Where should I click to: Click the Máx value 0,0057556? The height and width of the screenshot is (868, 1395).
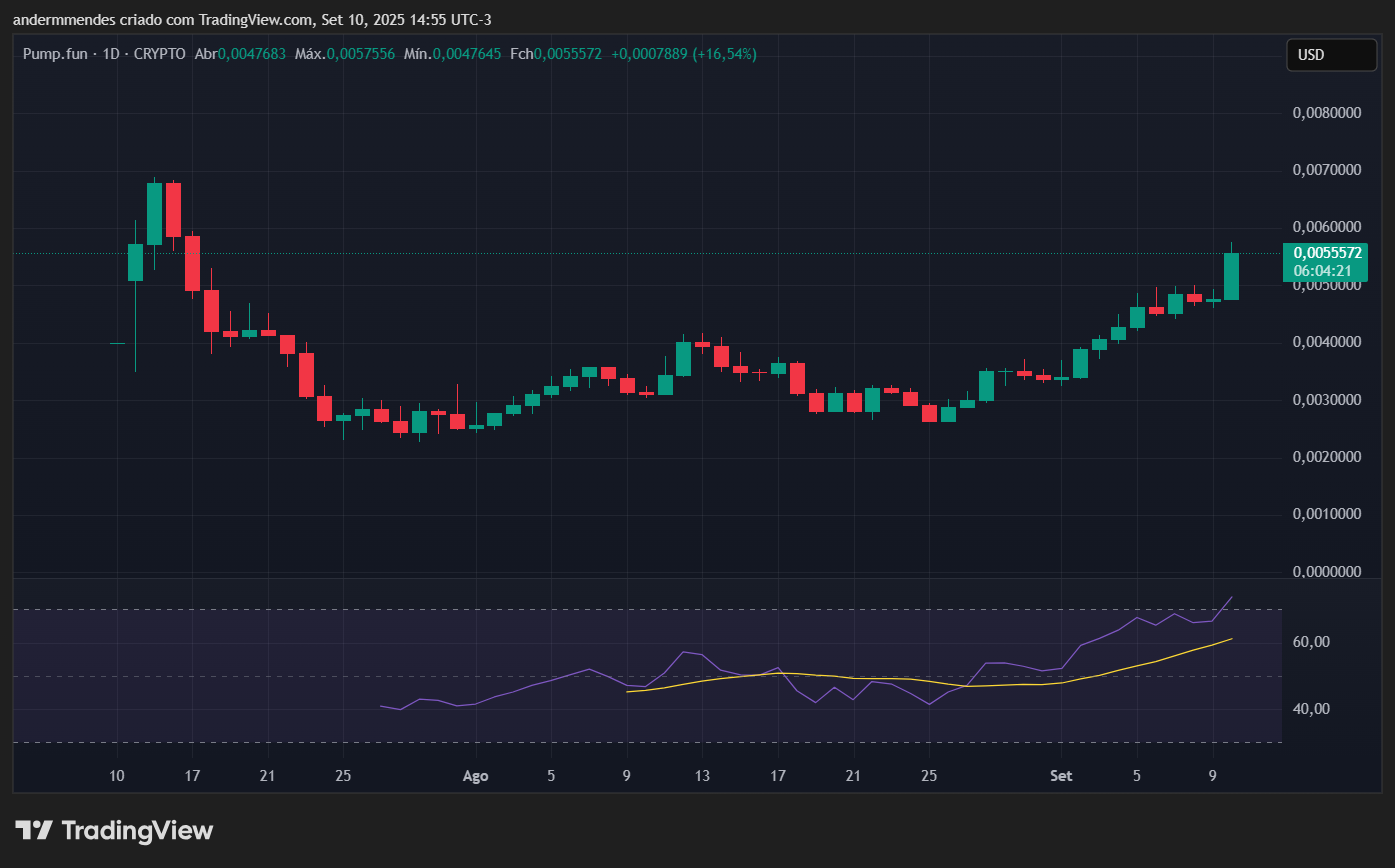361,54
